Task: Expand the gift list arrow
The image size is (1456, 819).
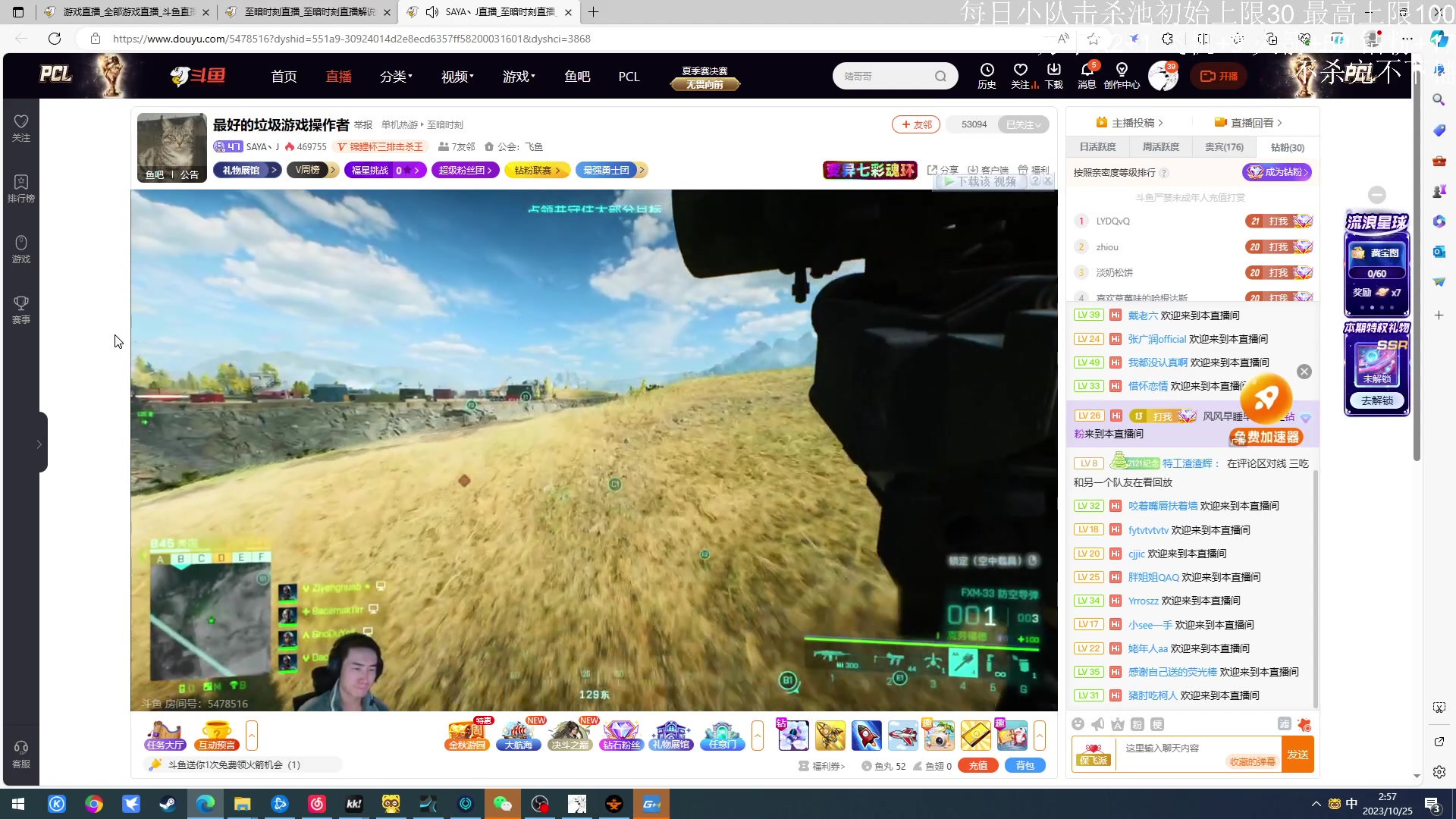Action: point(1040,736)
